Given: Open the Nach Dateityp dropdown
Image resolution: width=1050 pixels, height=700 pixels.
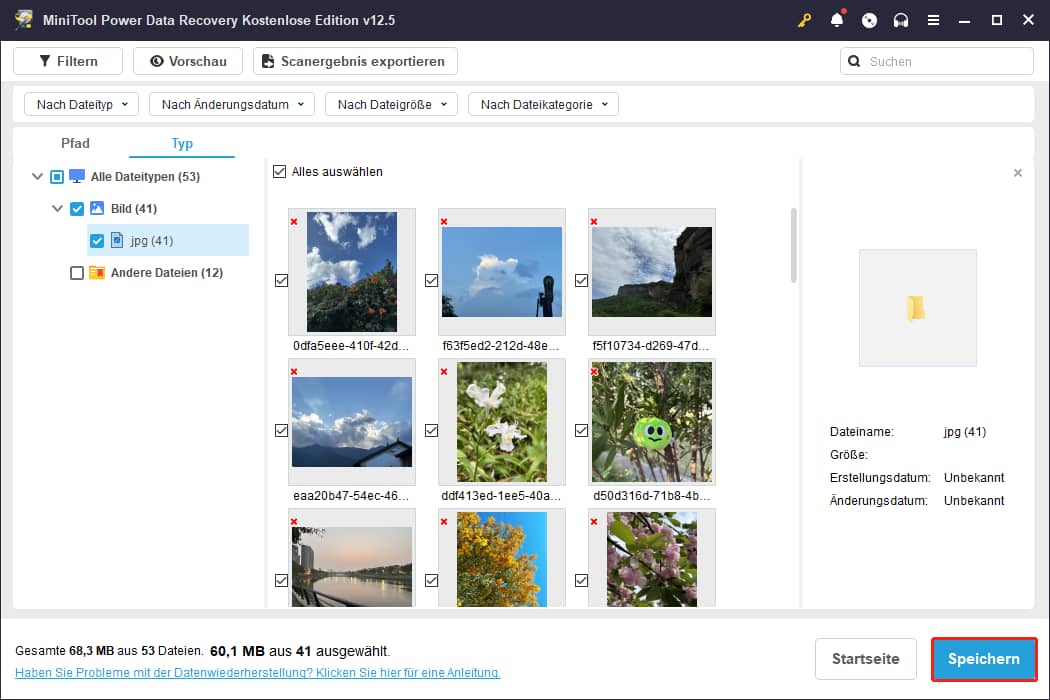Looking at the screenshot, I should [82, 104].
